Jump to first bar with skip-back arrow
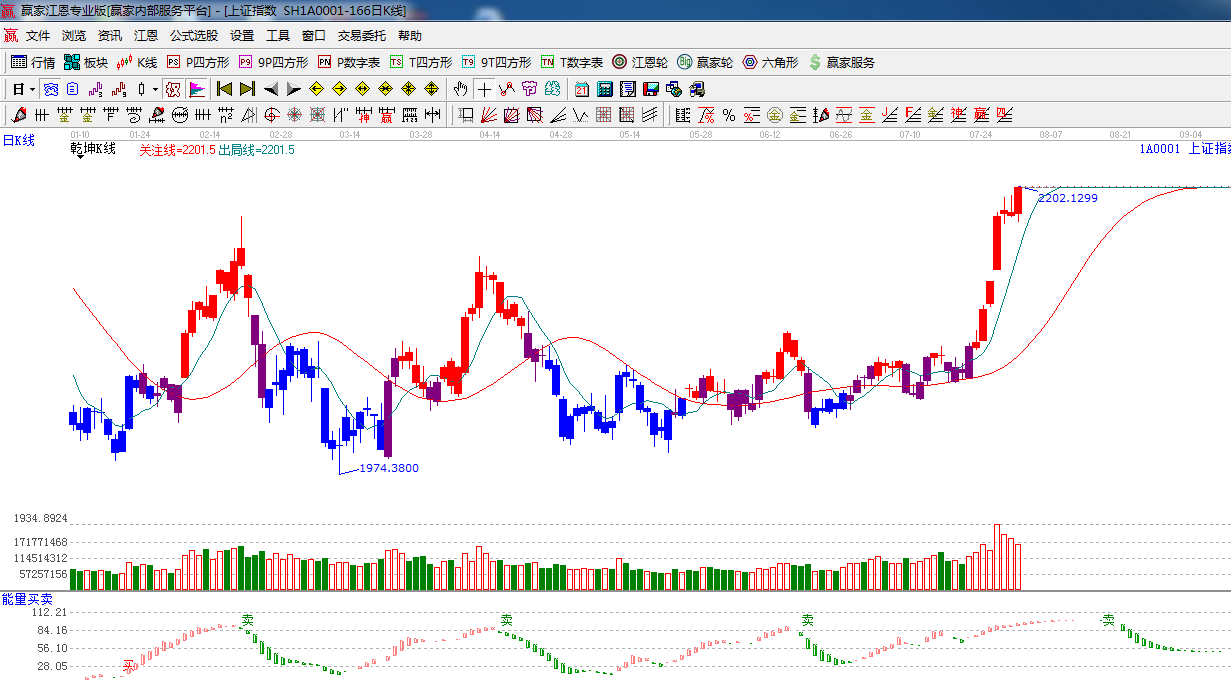The width and height of the screenshot is (1231, 682). [x=224, y=89]
